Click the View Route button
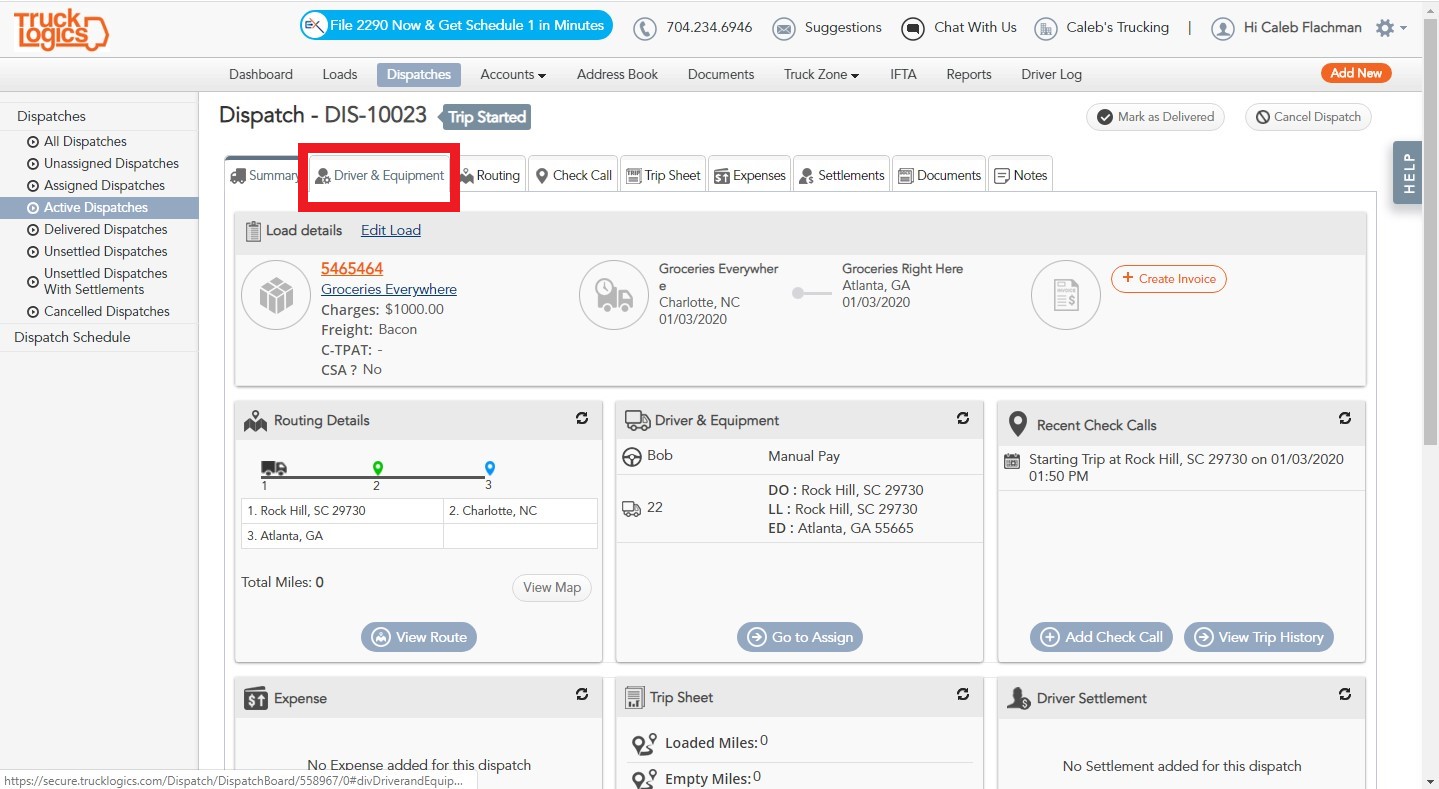This screenshot has height=789, width=1439. tap(419, 637)
